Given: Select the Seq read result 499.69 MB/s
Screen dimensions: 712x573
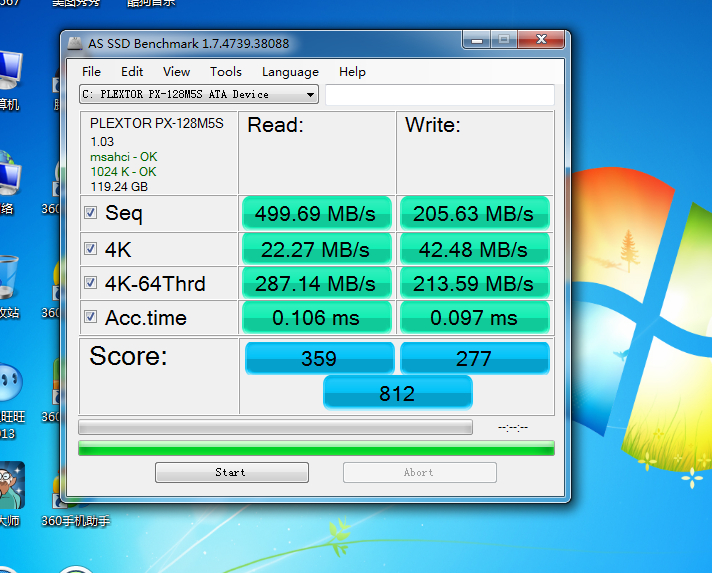Looking at the screenshot, I should point(316,213).
